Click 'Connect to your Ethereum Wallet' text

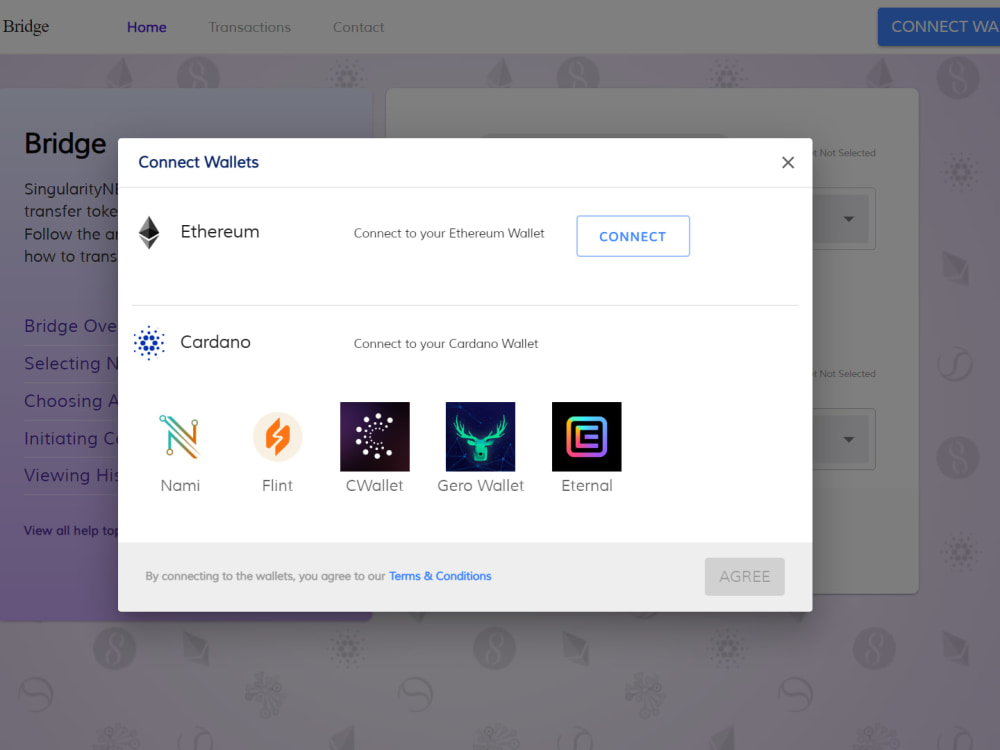tap(449, 233)
